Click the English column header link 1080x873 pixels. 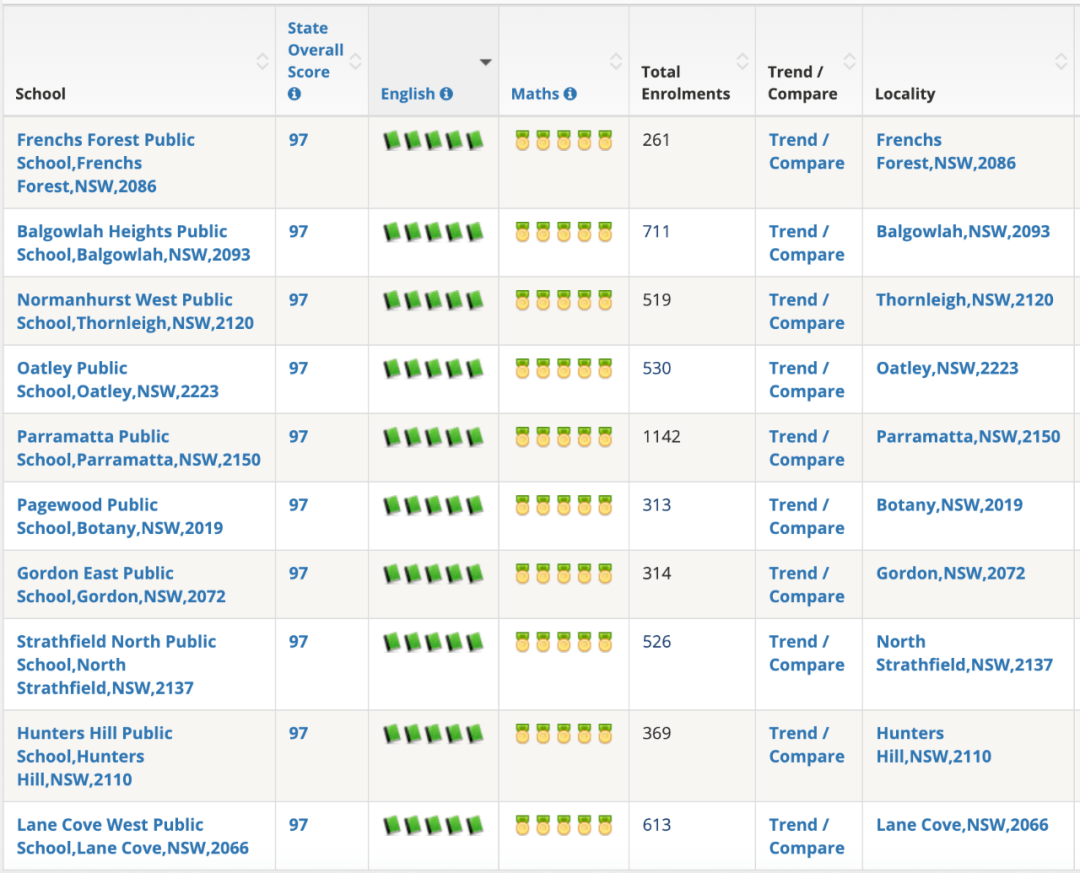click(408, 94)
